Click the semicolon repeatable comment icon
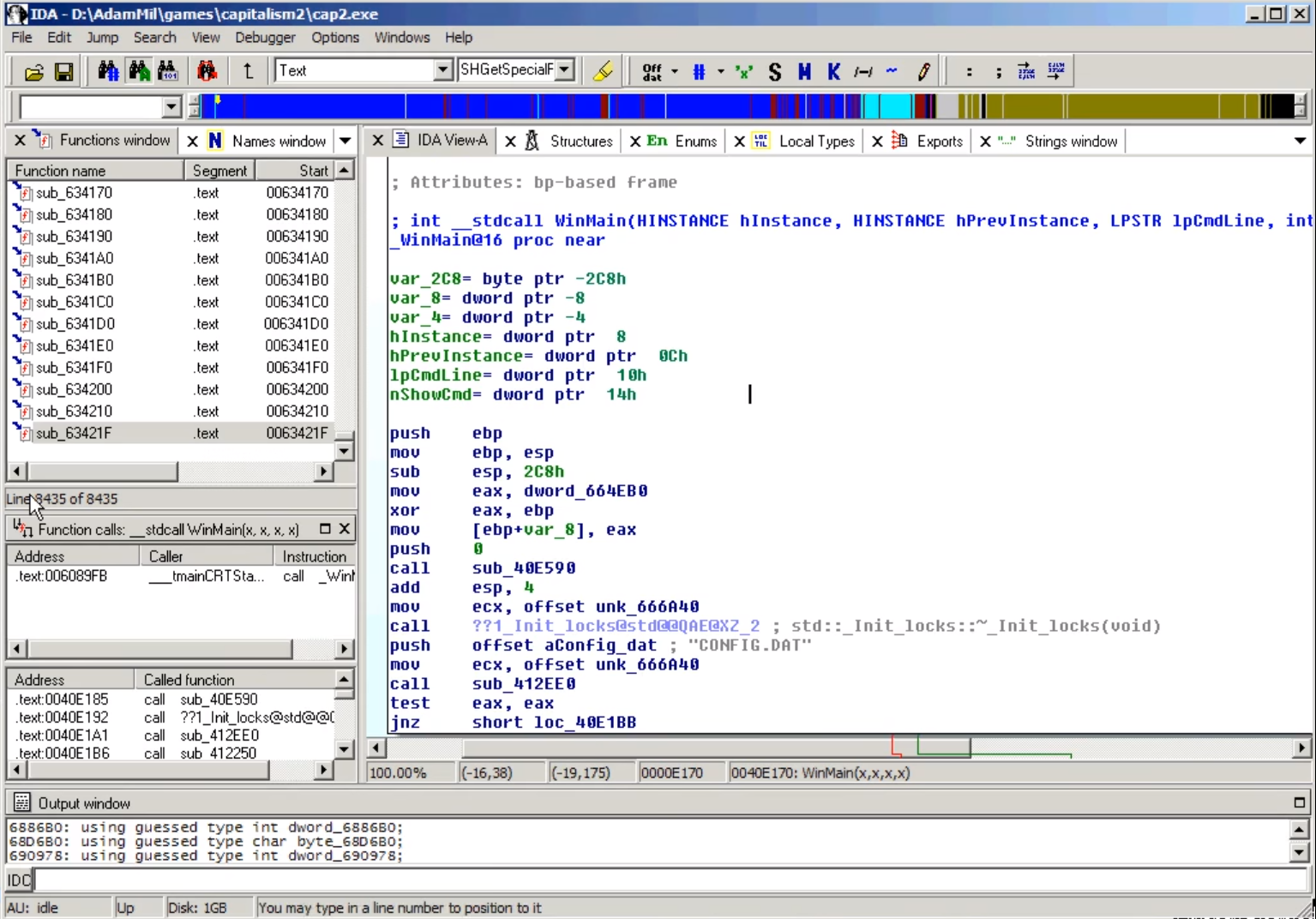The image size is (1316, 919). 998,72
